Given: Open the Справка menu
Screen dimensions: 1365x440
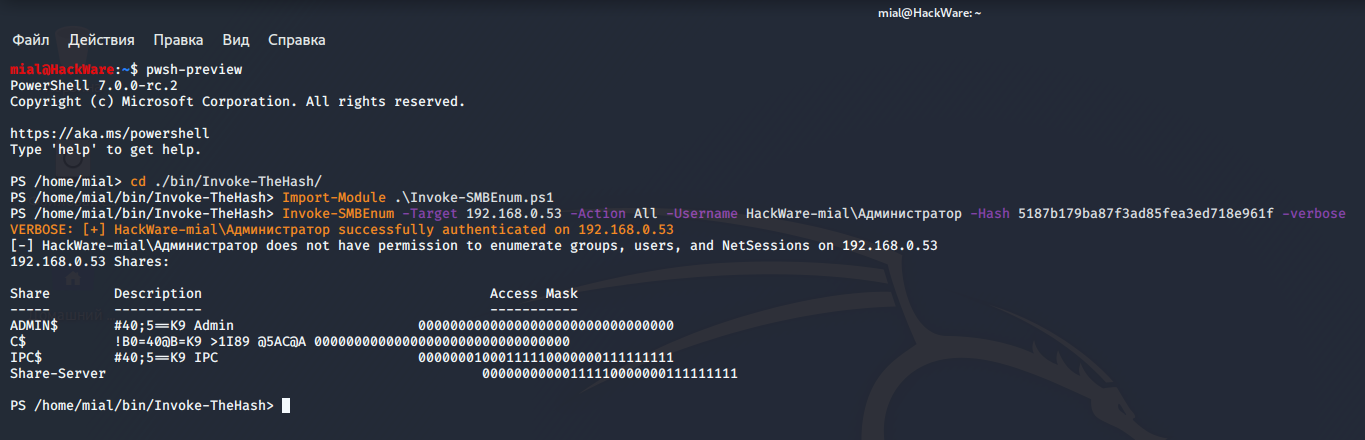Looking at the screenshot, I should [297, 40].
